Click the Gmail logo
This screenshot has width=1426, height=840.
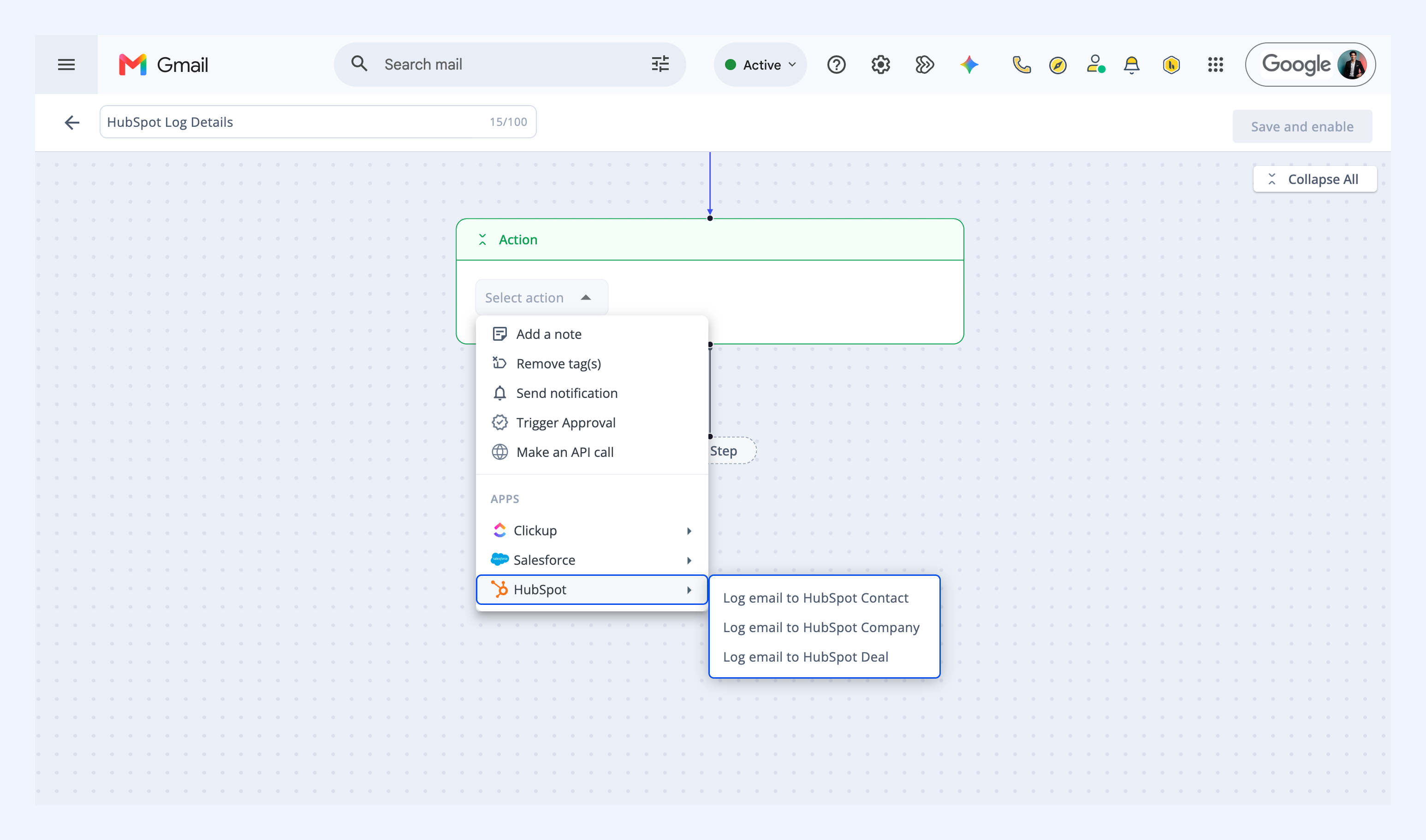click(x=164, y=65)
